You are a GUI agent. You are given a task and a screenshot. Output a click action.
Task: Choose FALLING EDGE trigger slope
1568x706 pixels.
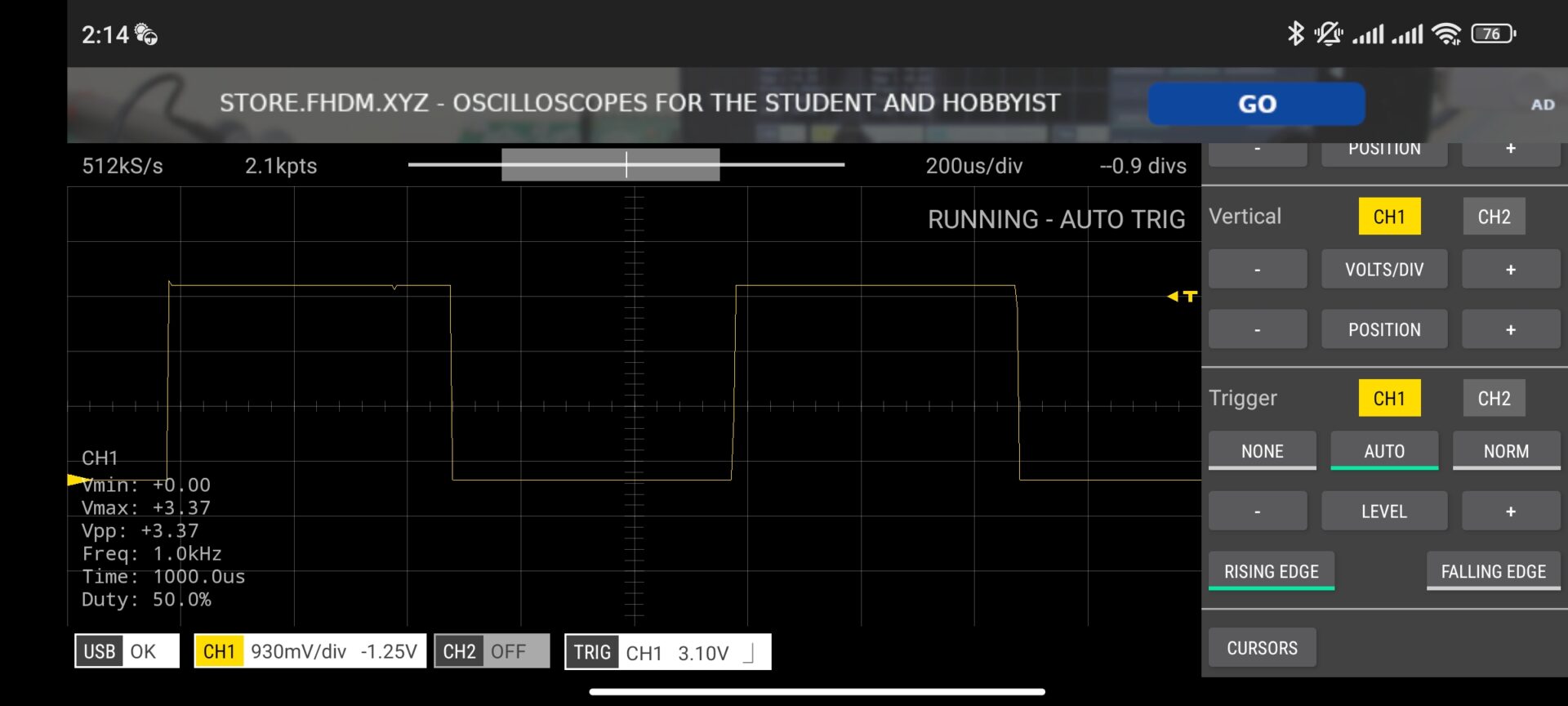tap(1493, 571)
